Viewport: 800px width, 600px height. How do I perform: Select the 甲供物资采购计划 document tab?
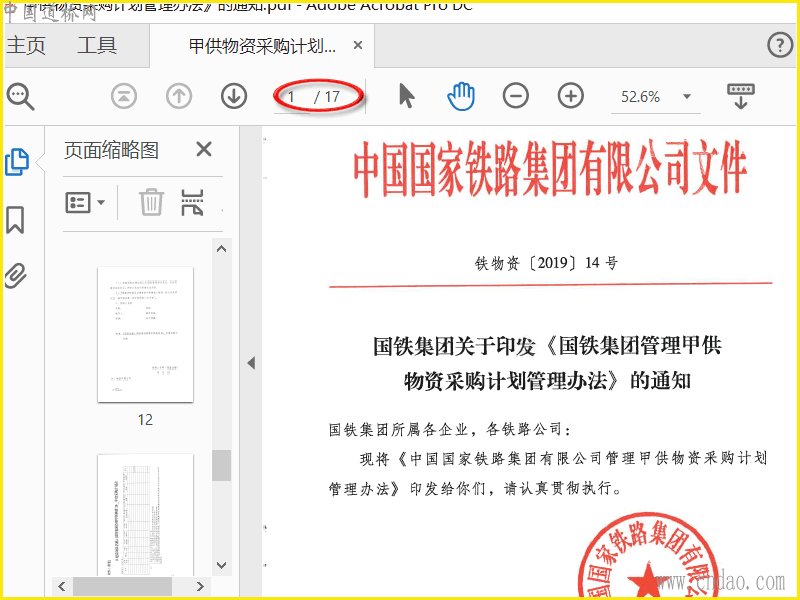262,46
